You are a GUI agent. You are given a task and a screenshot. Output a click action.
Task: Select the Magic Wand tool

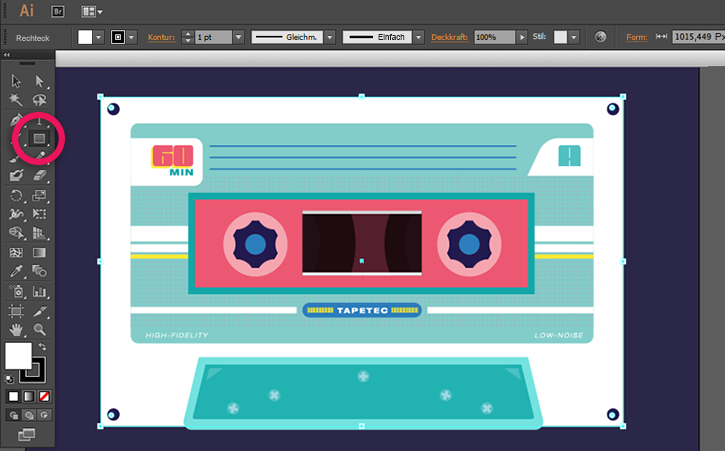pos(16,100)
